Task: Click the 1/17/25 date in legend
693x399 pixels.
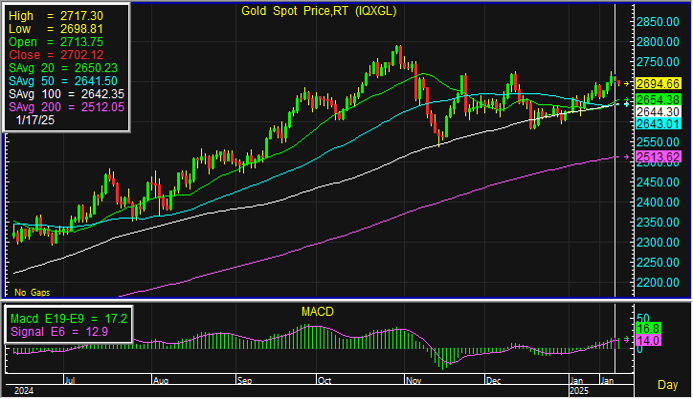Action: coord(35,120)
